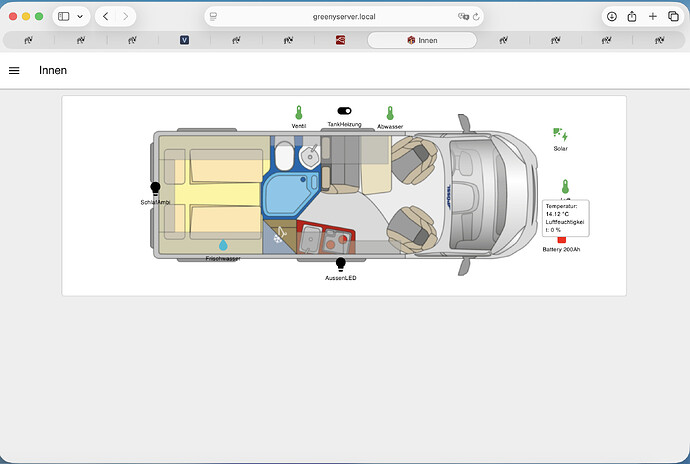Open the Share menu
This screenshot has height=464, width=690.
pyautogui.click(x=632, y=16)
